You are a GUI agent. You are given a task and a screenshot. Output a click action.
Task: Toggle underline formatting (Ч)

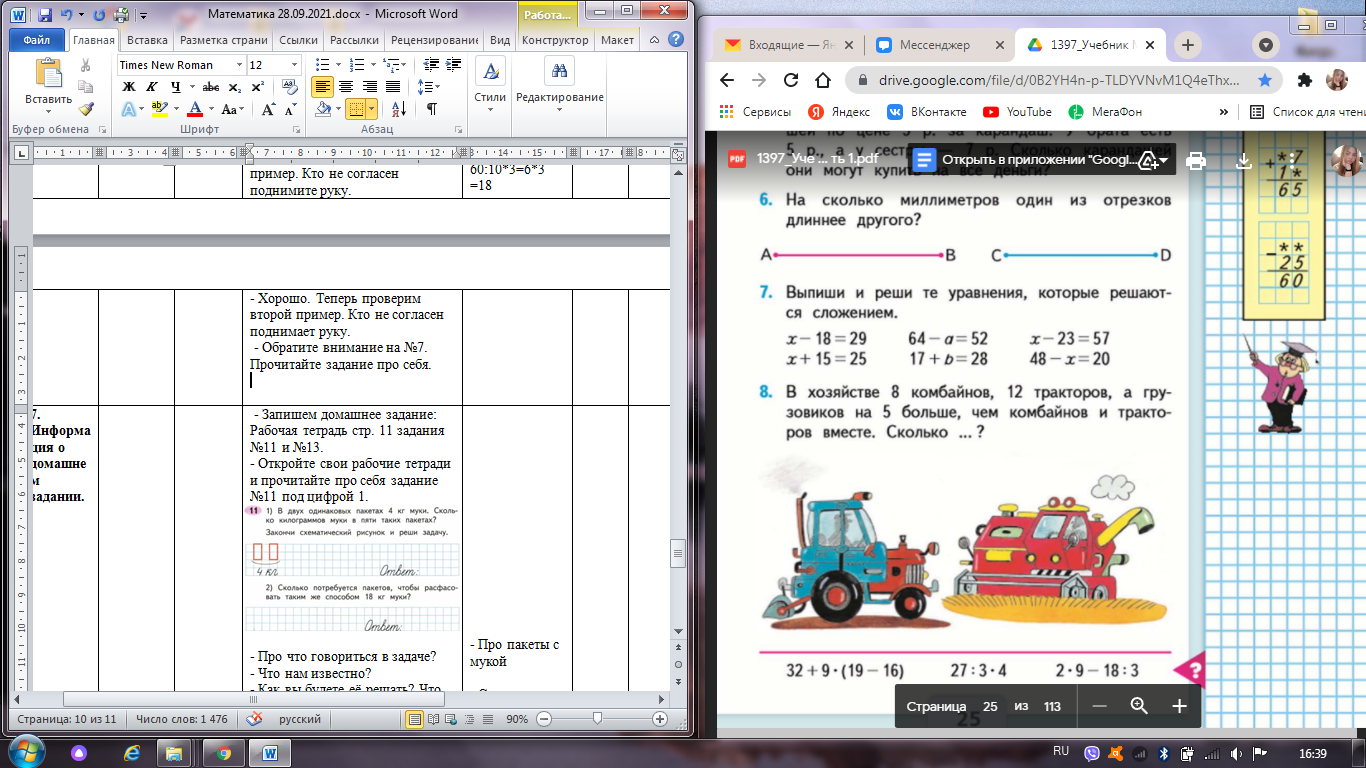click(174, 87)
